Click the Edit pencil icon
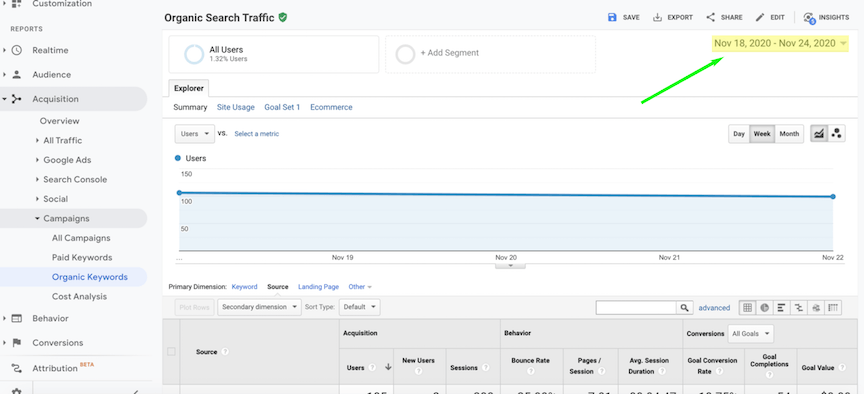This screenshot has width=864, height=394. [760, 17]
